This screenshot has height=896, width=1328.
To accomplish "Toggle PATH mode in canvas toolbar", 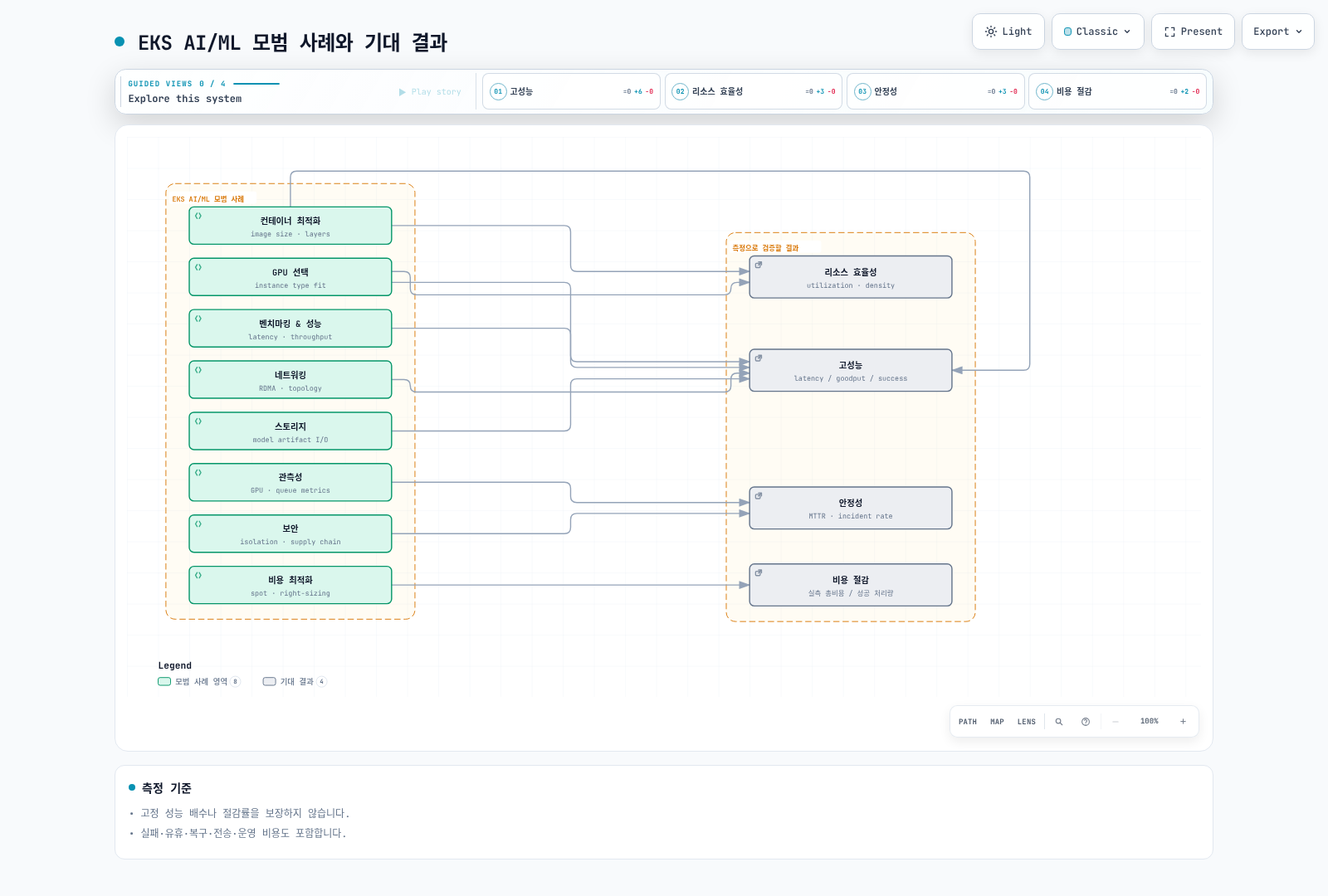I will (968, 722).
